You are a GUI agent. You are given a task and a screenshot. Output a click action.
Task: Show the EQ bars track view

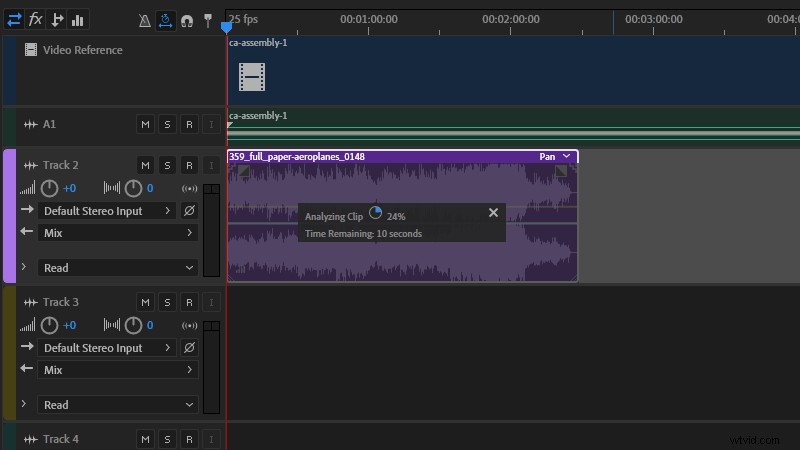[x=78, y=20]
